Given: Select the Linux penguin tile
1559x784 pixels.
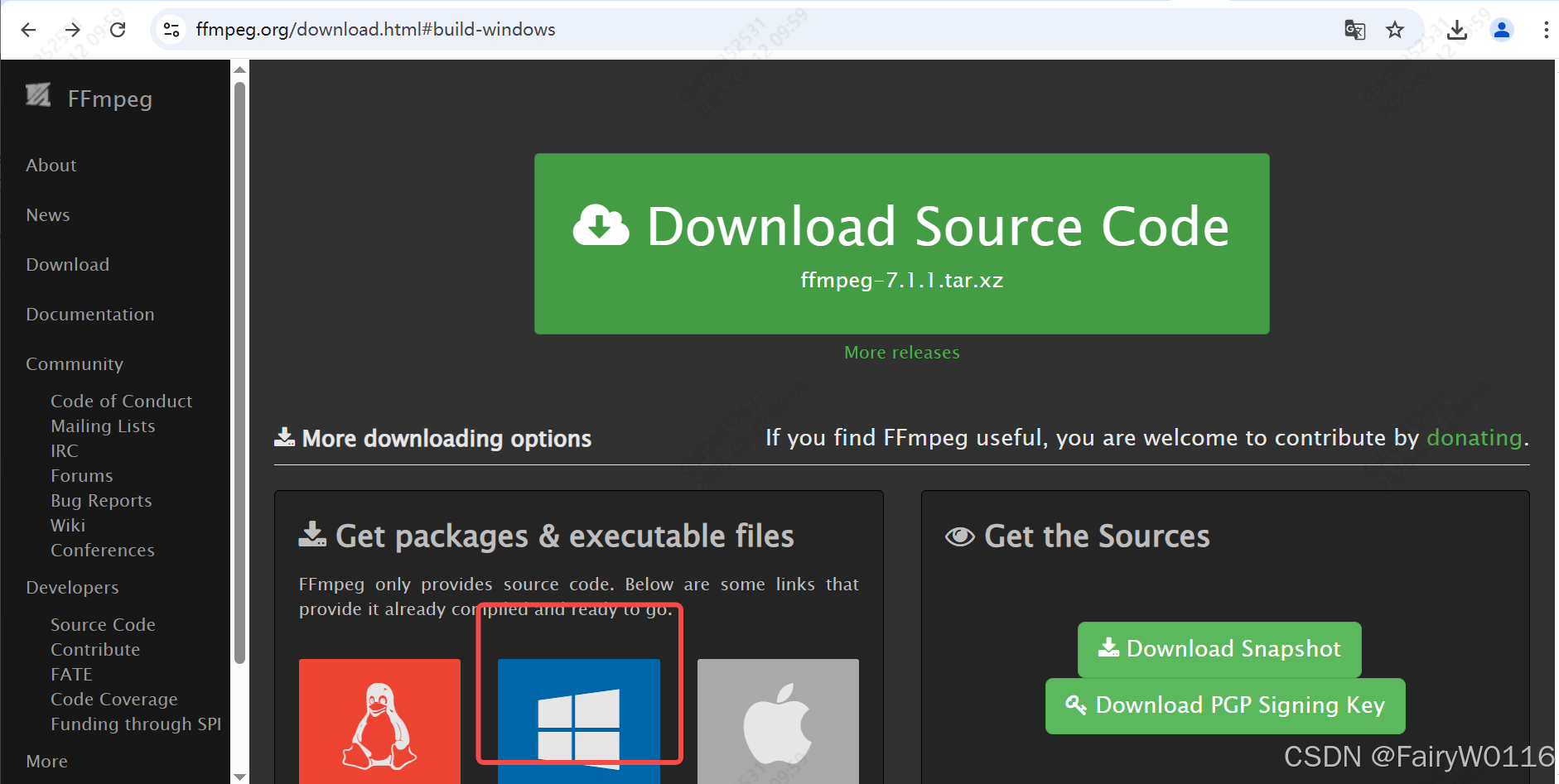Looking at the screenshot, I should (379, 721).
